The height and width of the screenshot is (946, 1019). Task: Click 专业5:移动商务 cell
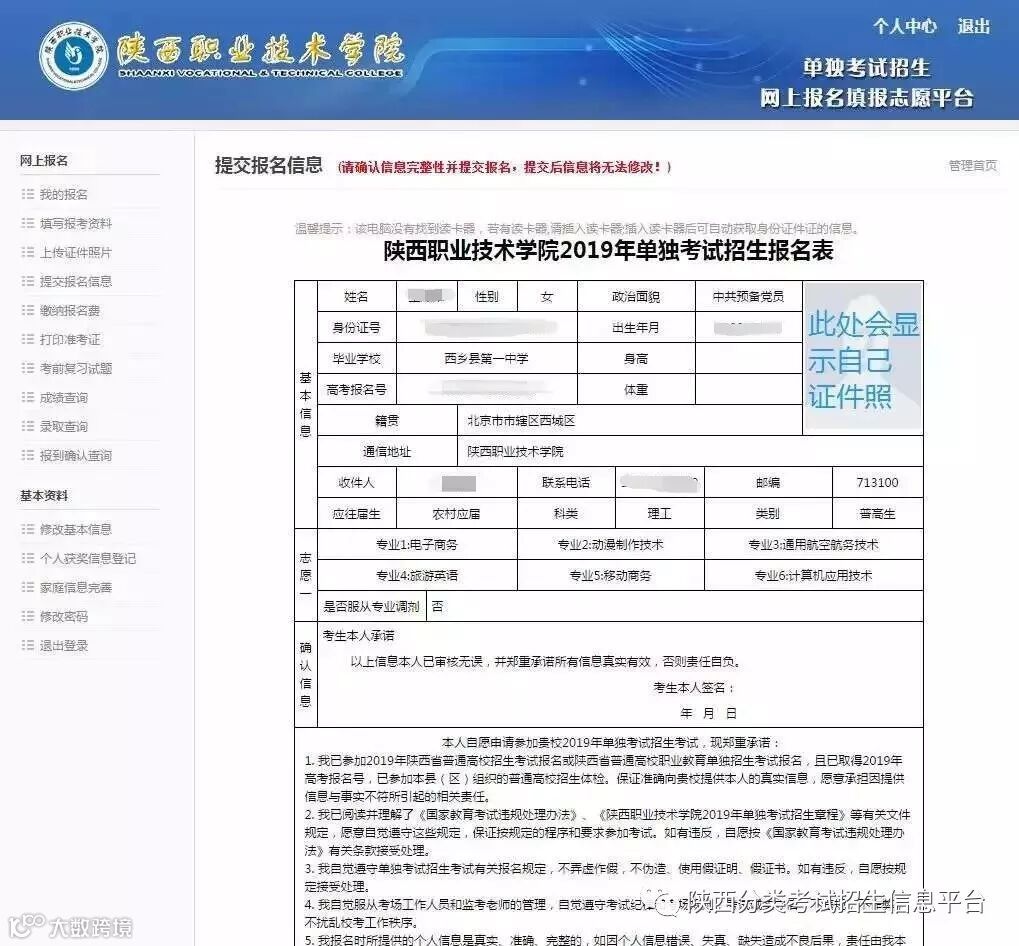pyautogui.click(x=610, y=576)
